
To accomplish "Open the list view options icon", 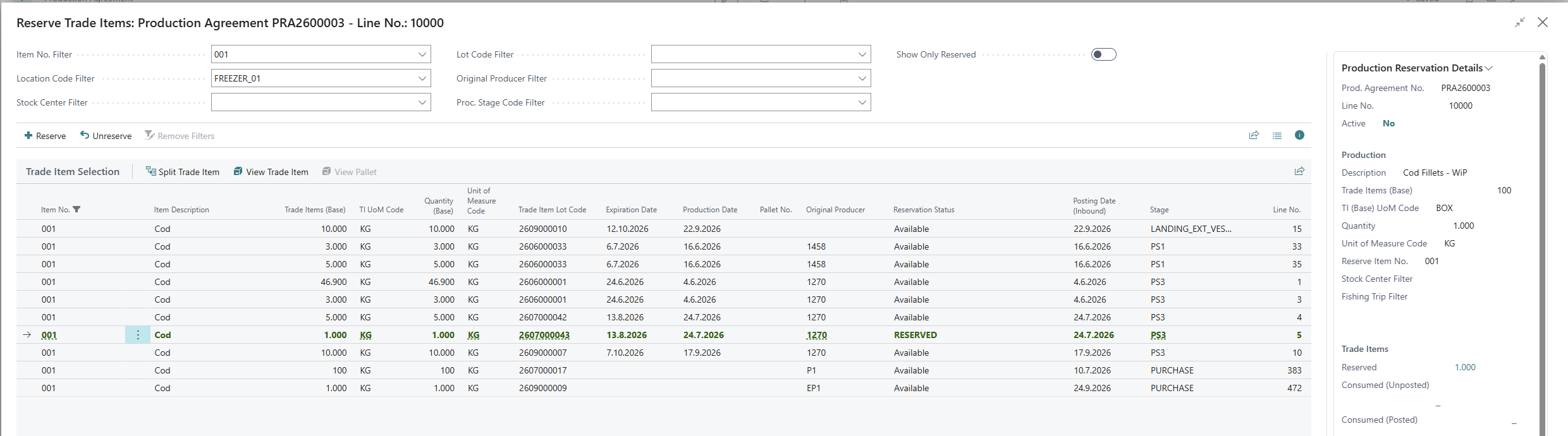I will pyautogui.click(x=1277, y=135).
